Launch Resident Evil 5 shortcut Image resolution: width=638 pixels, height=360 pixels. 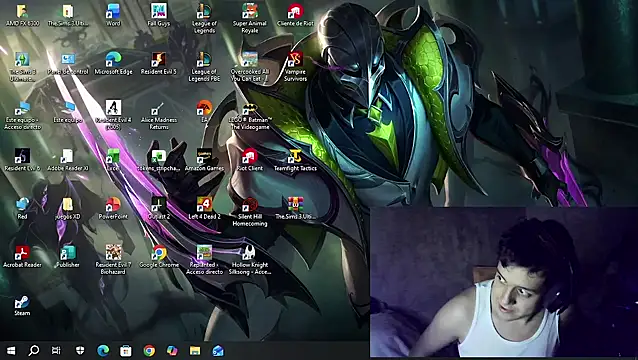click(x=159, y=63)
